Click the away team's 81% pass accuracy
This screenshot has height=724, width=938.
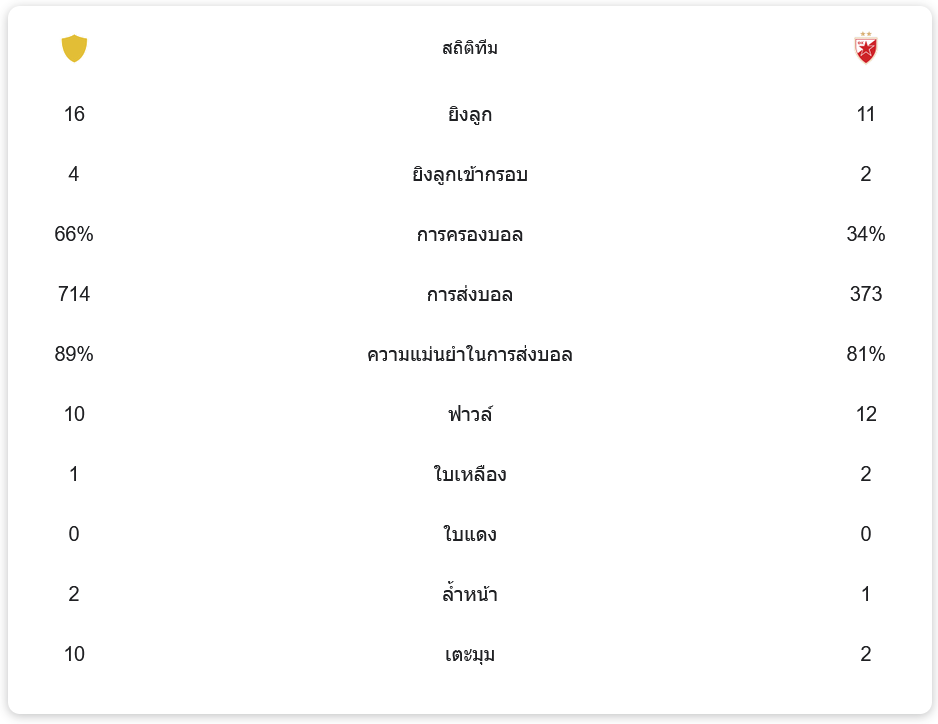click(865, 354)
